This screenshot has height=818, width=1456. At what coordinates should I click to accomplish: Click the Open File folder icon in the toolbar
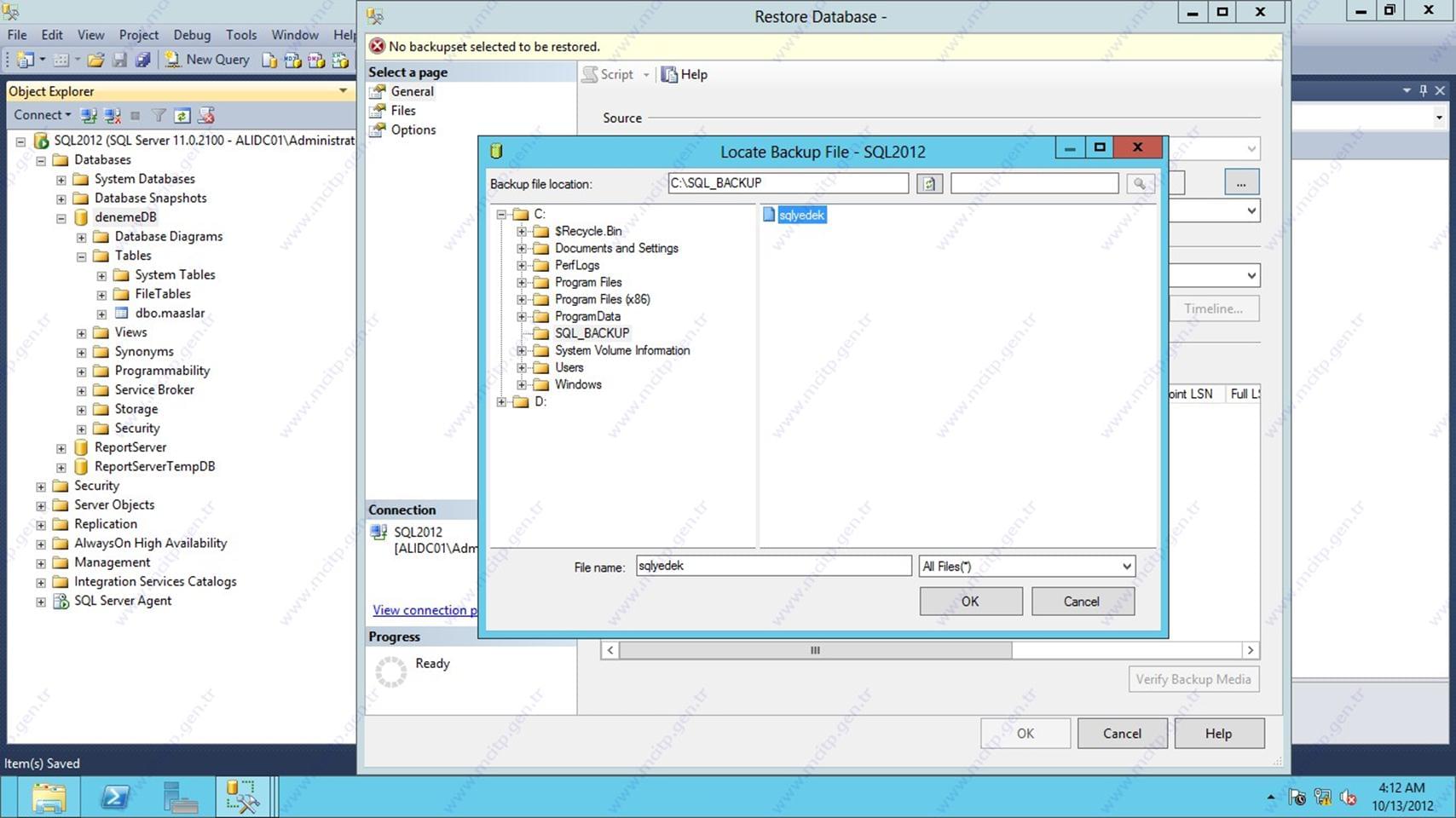95,60
